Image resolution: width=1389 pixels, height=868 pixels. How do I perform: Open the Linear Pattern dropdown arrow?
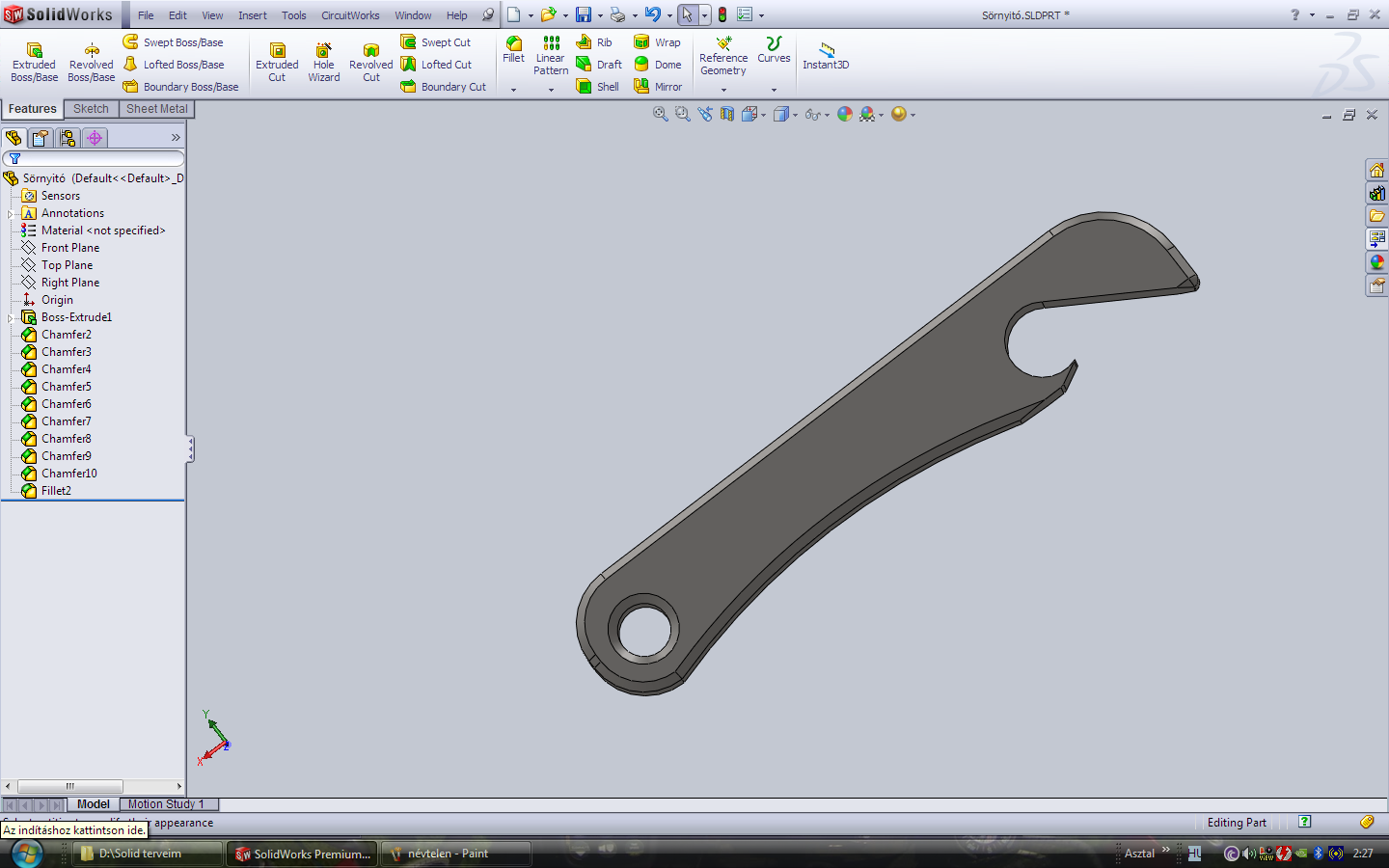551,90
